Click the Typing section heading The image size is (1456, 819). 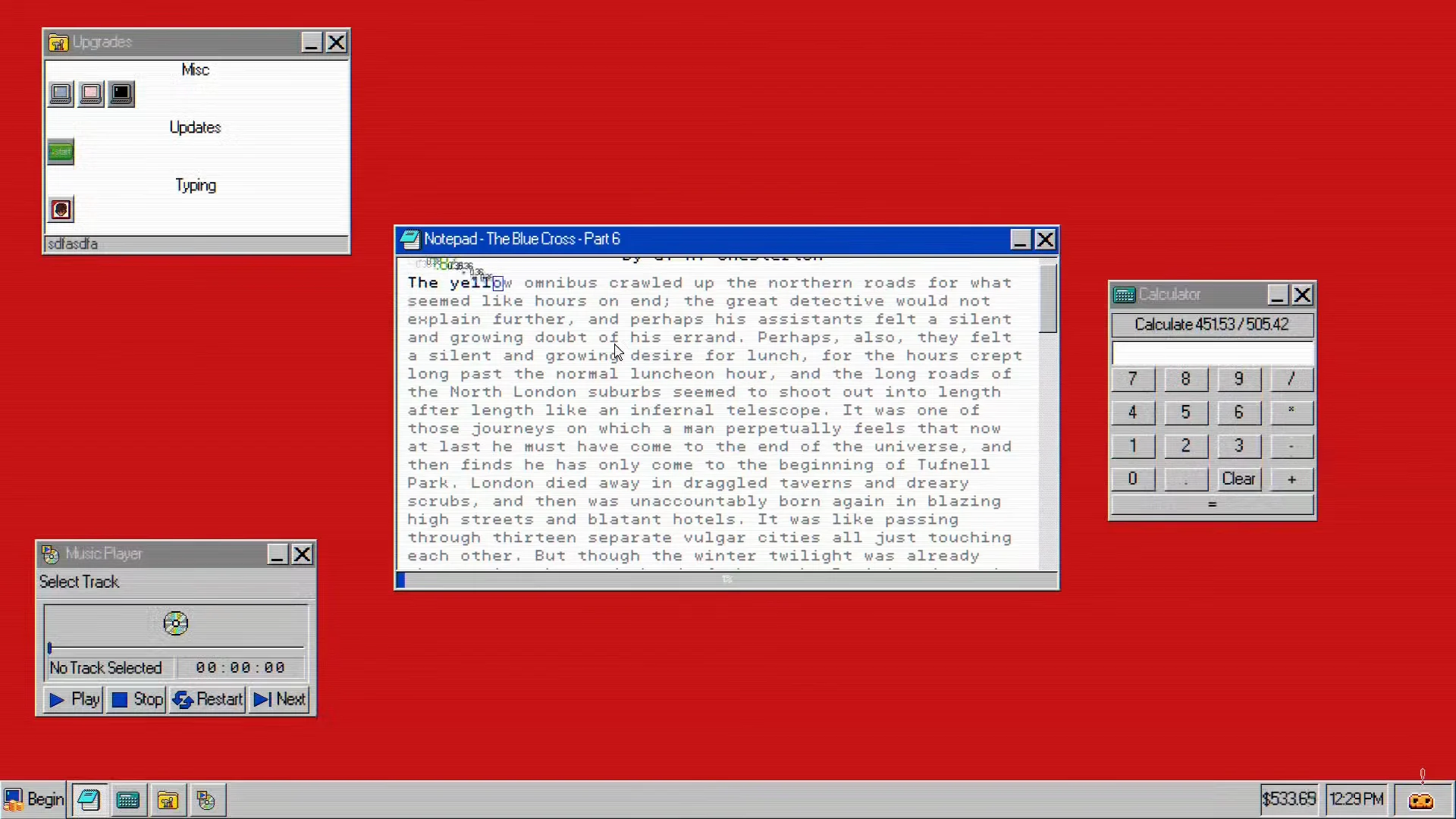(x=195, y=186)
